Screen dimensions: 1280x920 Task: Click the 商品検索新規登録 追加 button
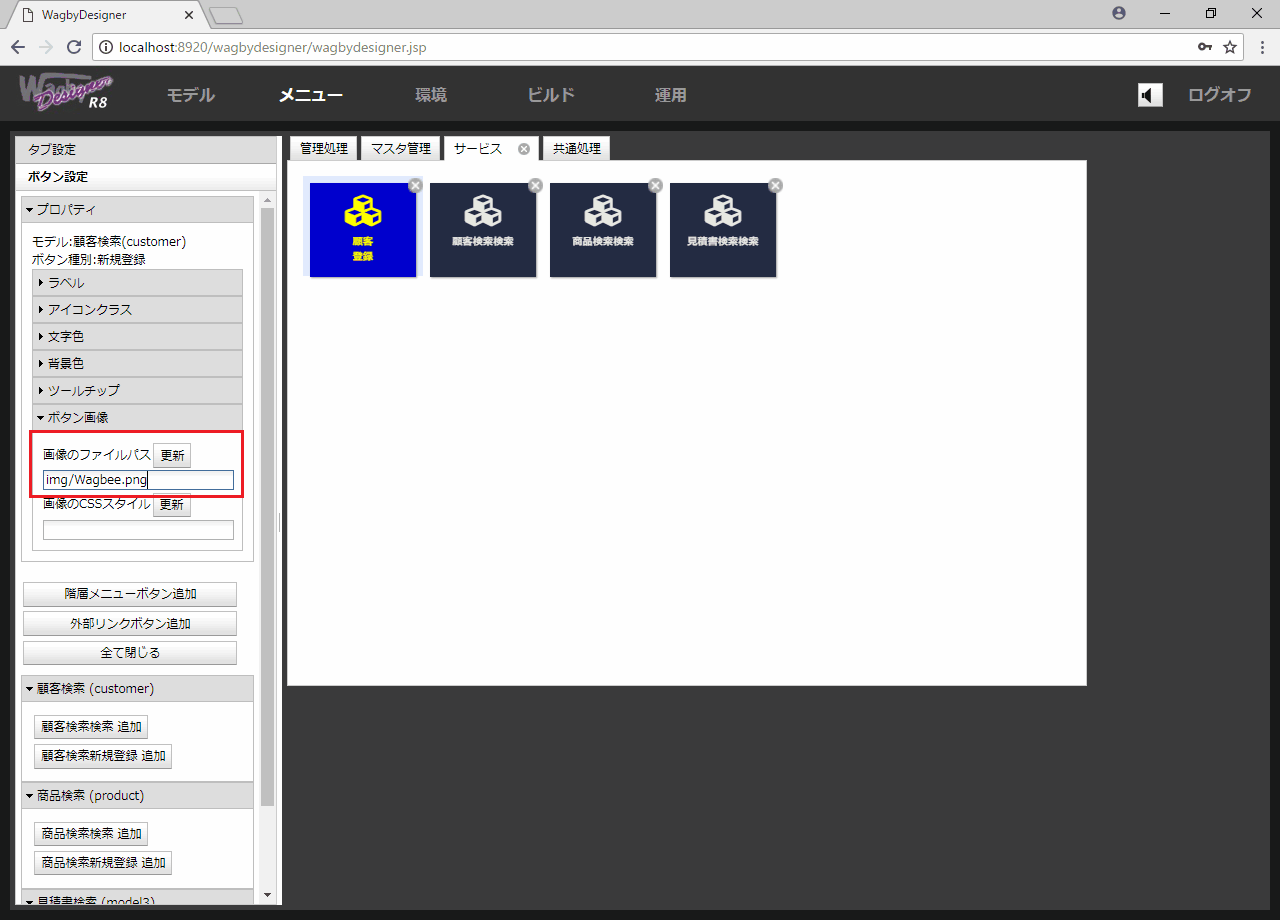click(x=103, y=863)
